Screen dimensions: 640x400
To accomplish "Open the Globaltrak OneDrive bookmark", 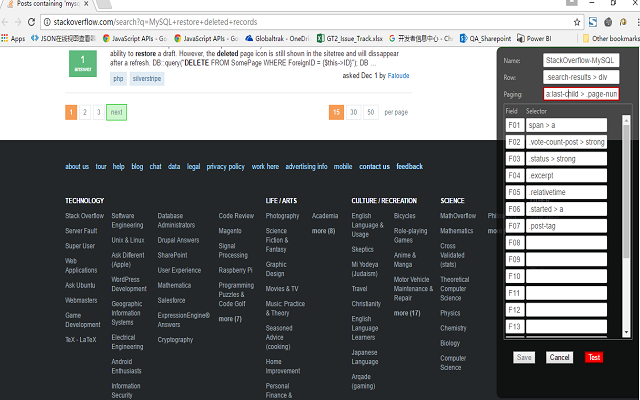I will (278, 38).
